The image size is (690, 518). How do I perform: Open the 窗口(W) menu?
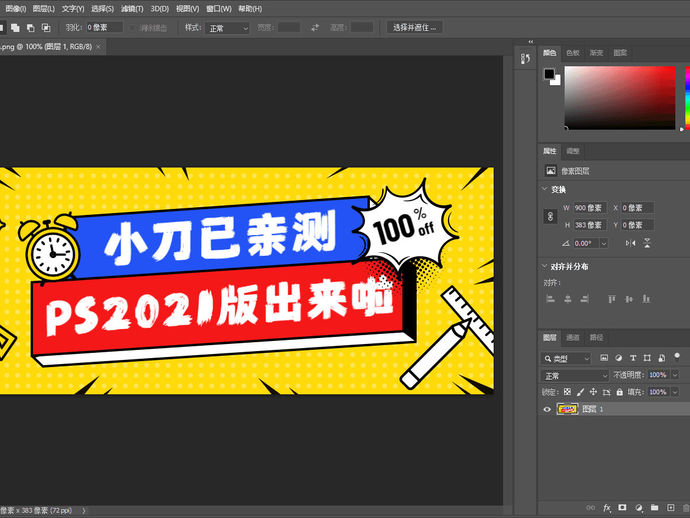[219, 9]
